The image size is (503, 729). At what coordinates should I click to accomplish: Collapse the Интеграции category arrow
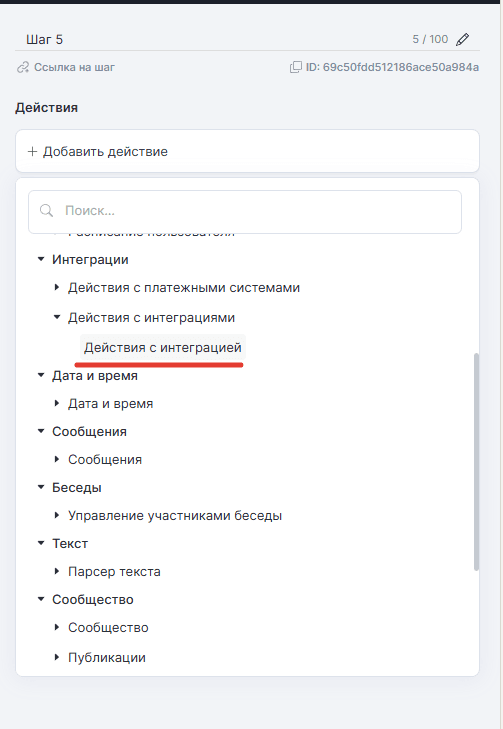pyautogui.click(x=41, y=259)
